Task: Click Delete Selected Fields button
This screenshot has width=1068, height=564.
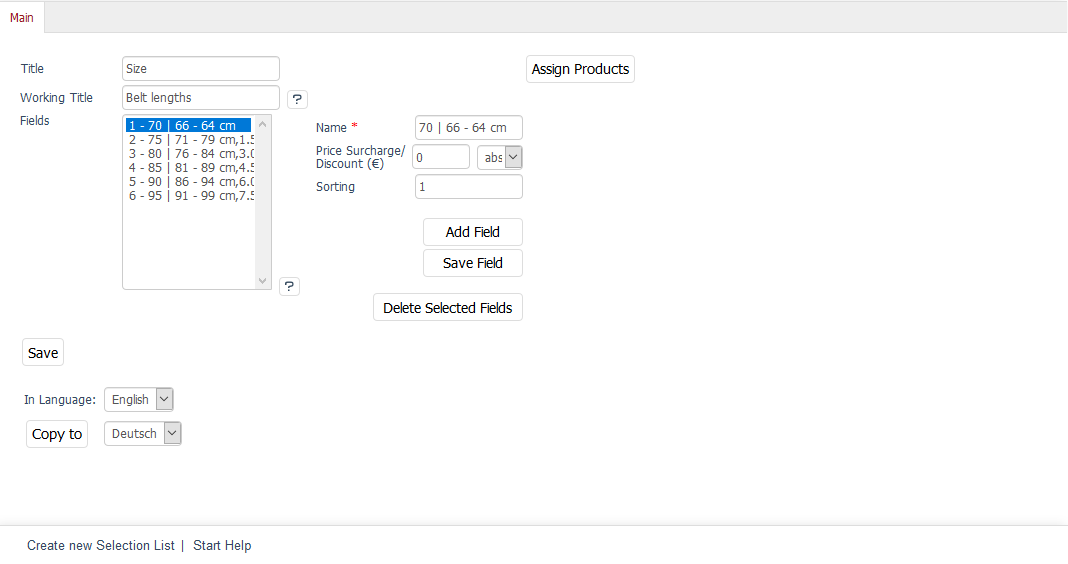Action: point(447,308)
